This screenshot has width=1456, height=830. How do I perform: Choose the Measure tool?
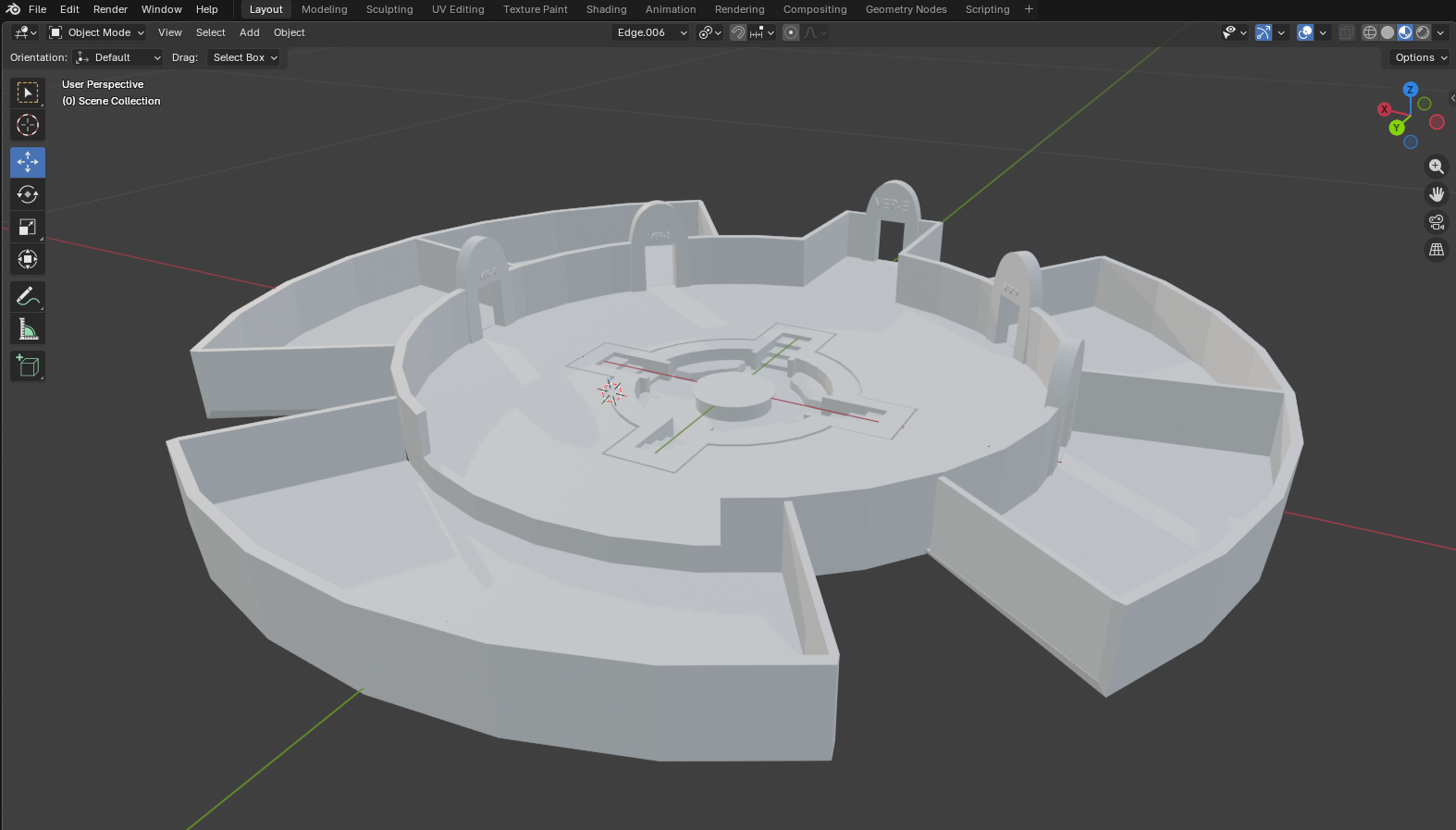(28, 328)
